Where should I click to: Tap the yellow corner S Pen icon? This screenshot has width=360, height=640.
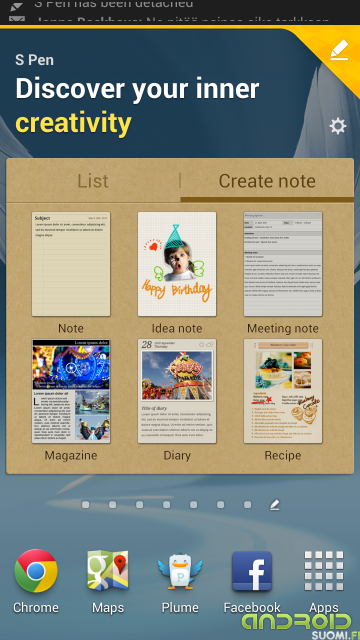pyautogui.click(x=339, y=50)
